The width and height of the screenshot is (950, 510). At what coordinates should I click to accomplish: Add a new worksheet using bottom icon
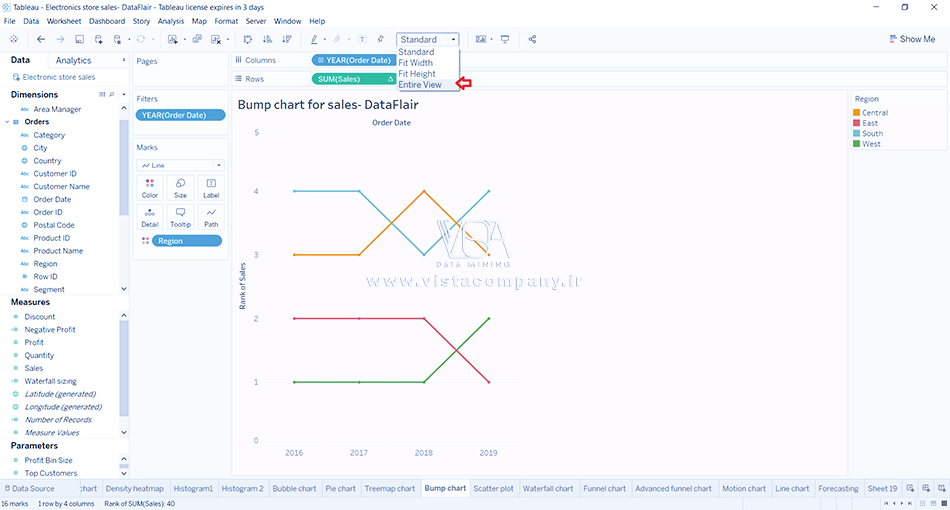910,488
